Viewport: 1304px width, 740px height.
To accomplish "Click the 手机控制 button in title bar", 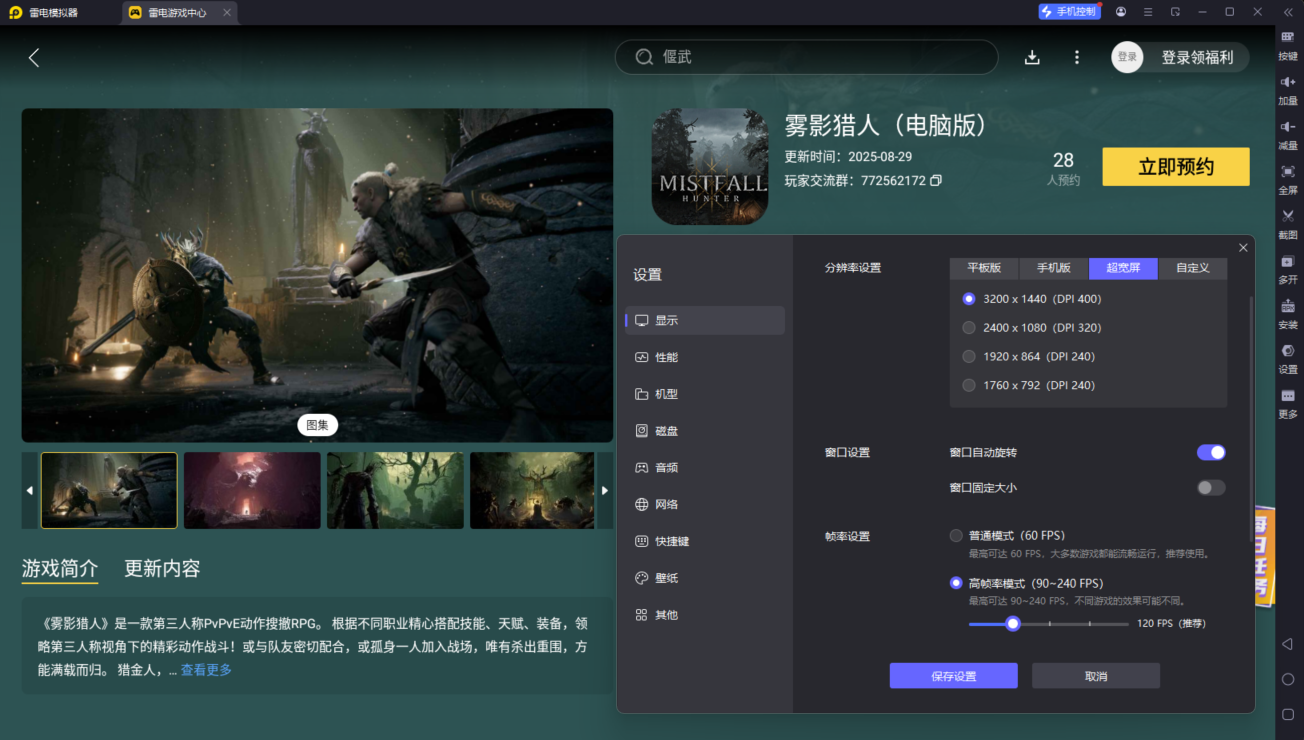I will pos(1070,12).
